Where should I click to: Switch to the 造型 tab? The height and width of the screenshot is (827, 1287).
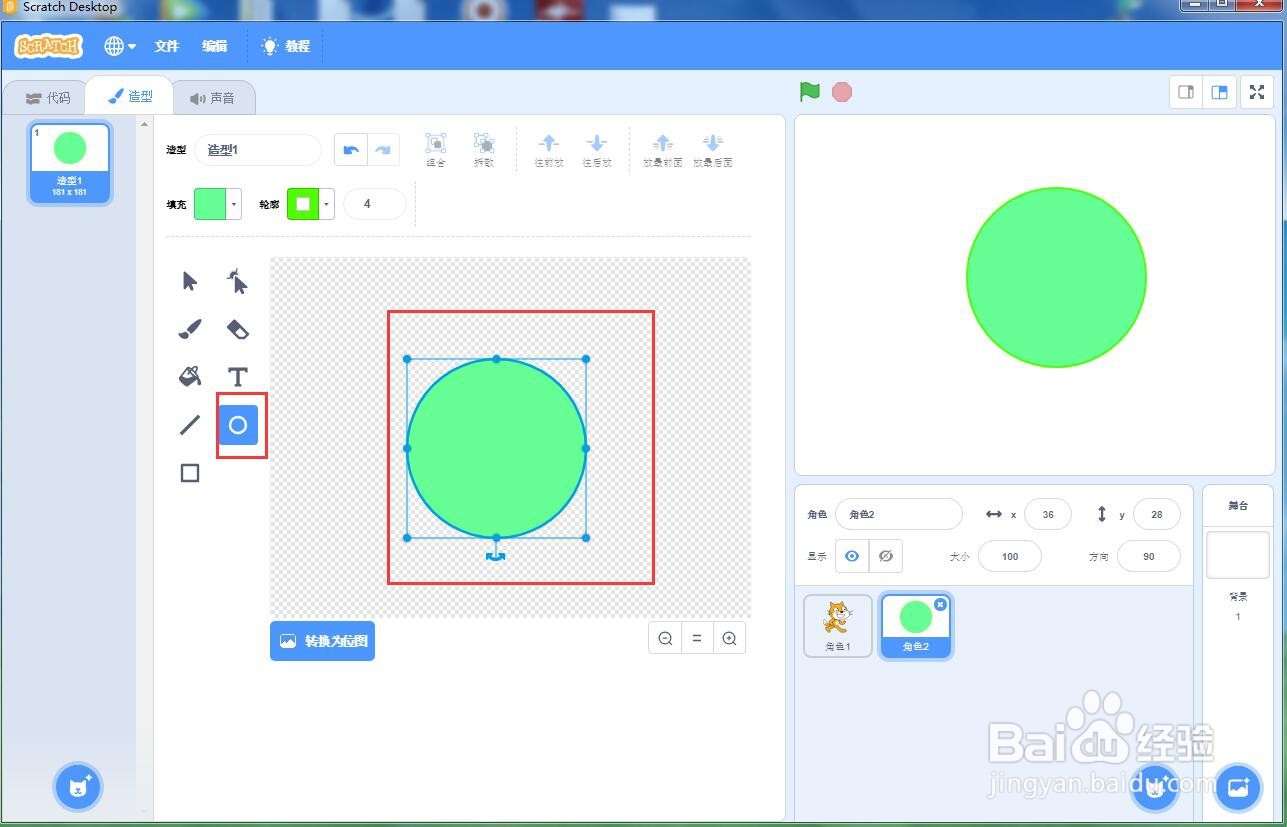click(x=130, y=96)
